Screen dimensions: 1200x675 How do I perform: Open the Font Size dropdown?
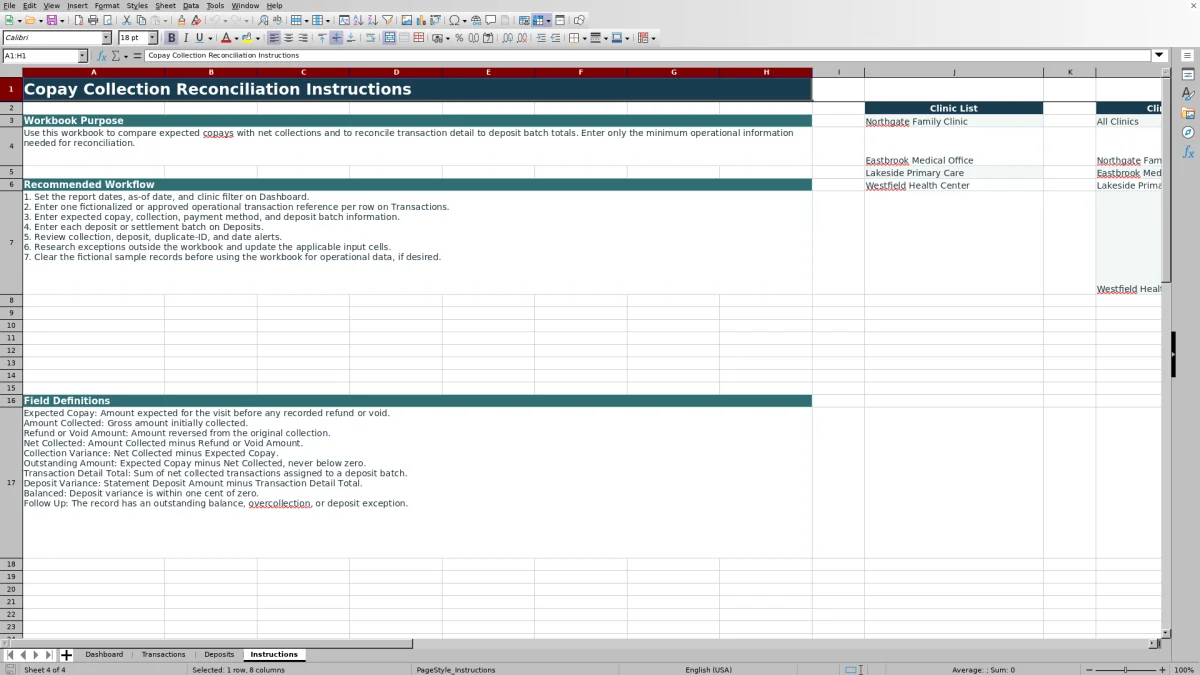pos(153,38)
